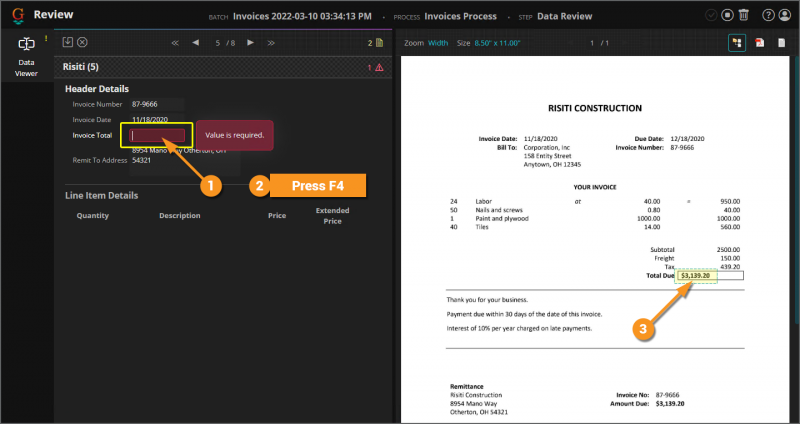This screenshot has height=424, width=800.
Task: Click the highlighted $3,139.20 Total Due value
Action: click(x=696, y=276)
